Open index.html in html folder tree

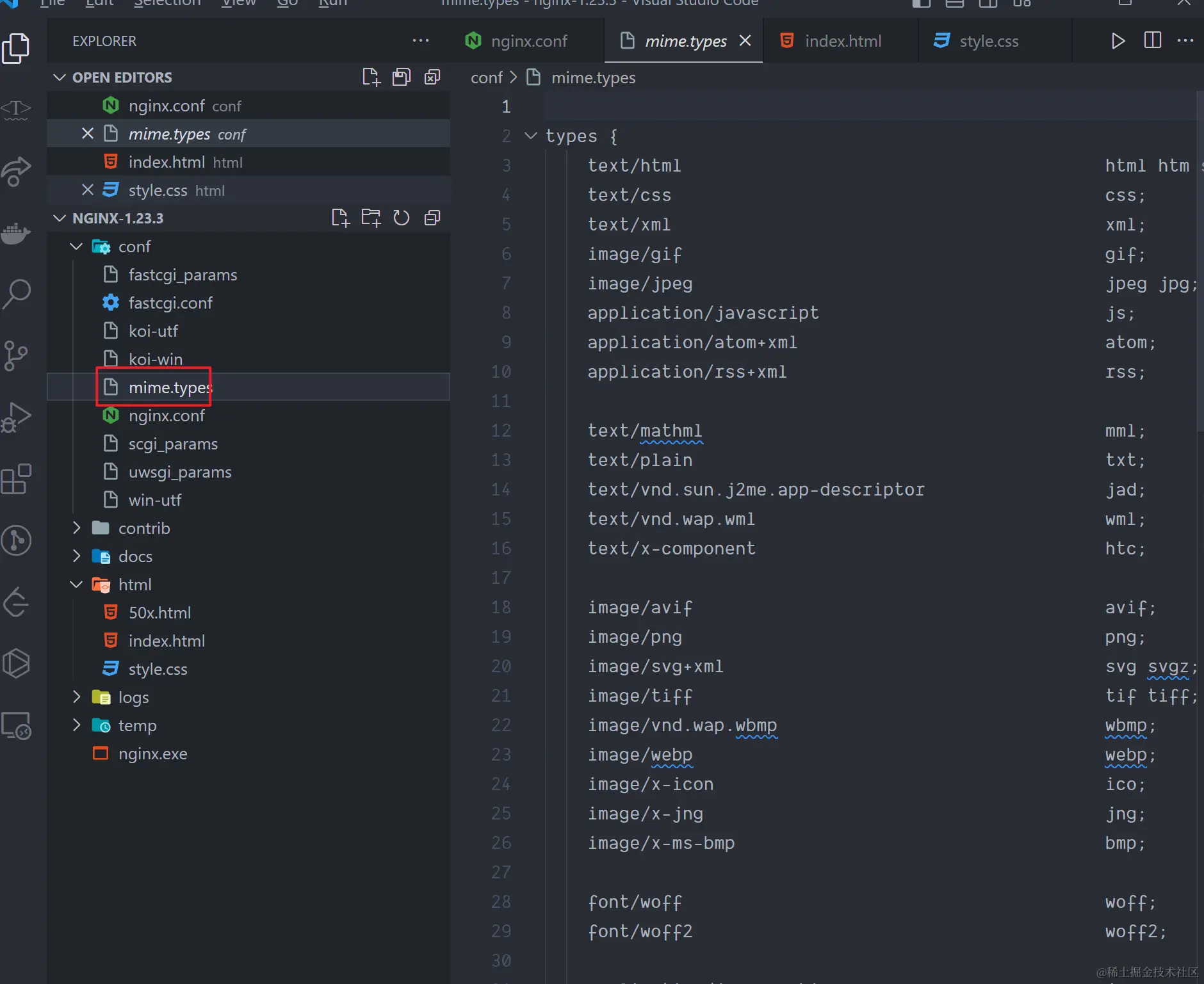pos(248,640)
